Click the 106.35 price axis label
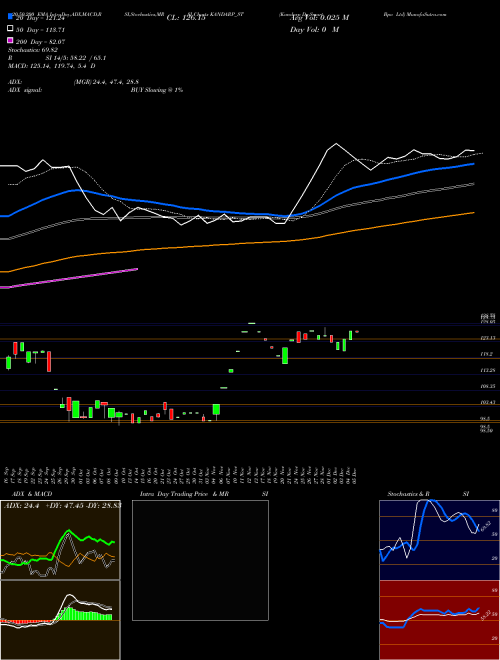 point(488,386)
